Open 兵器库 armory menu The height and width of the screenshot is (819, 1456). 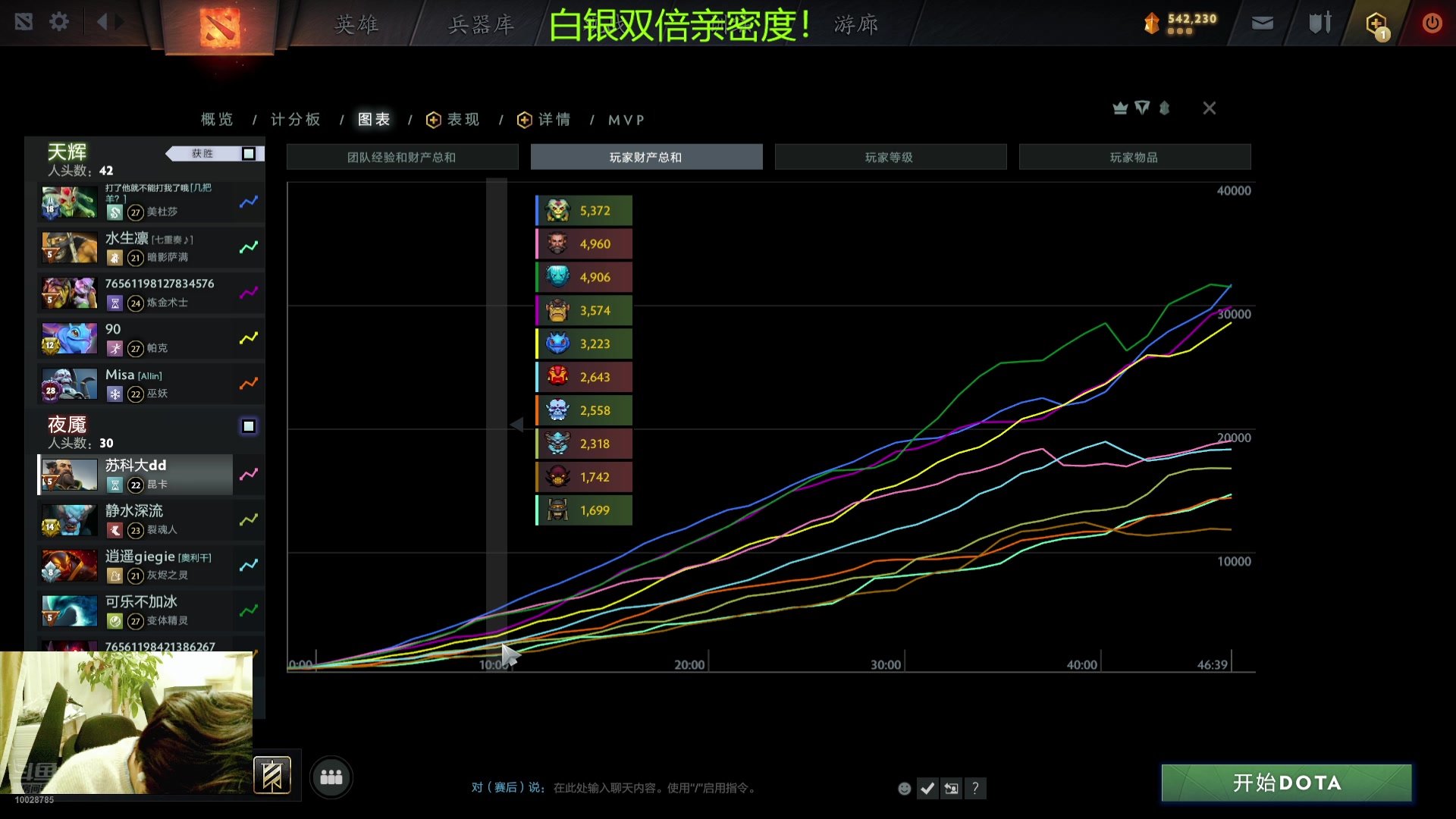[482, 24]
